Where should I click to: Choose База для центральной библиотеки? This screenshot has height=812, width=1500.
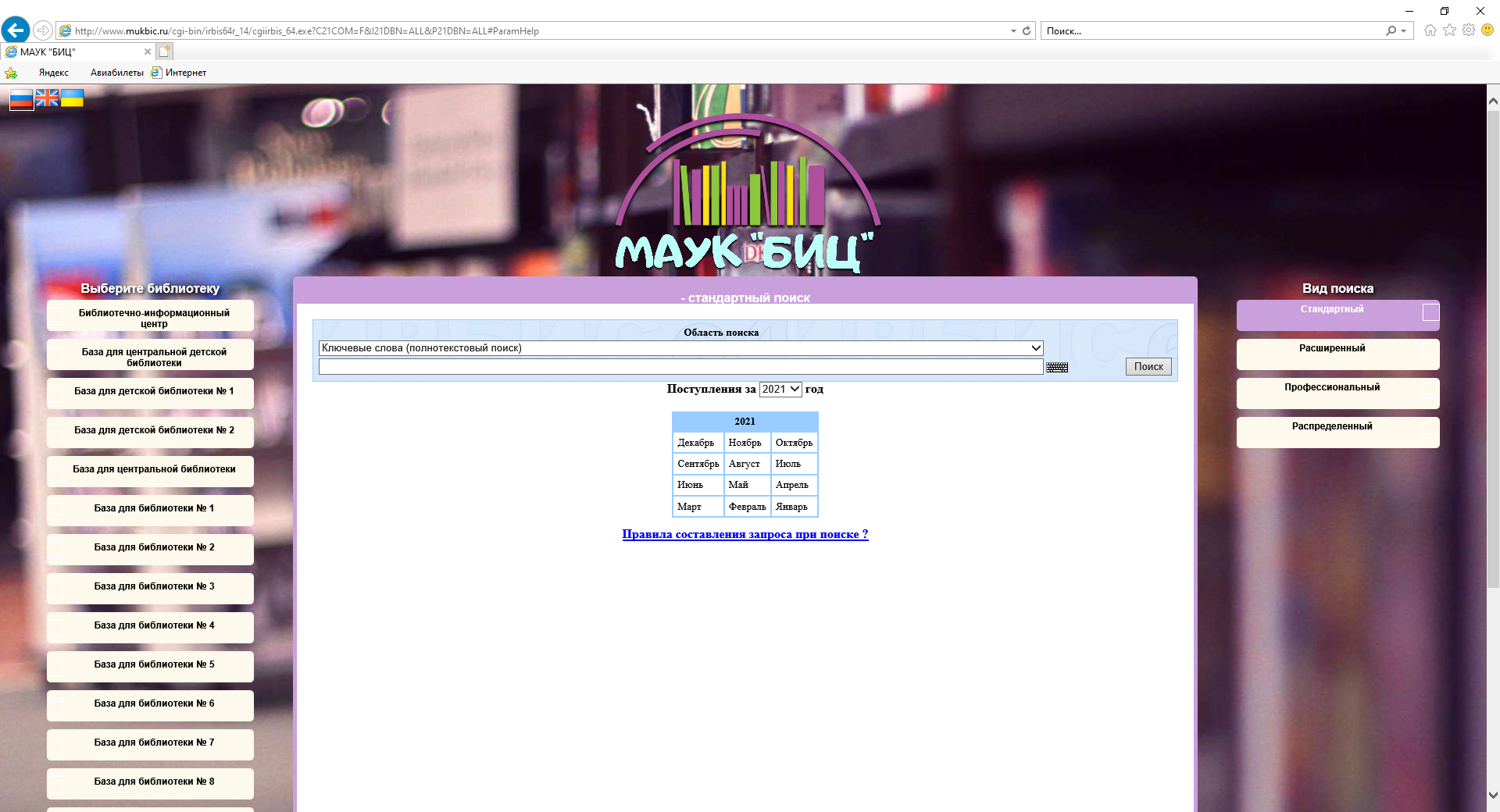[x=150, y=472]
